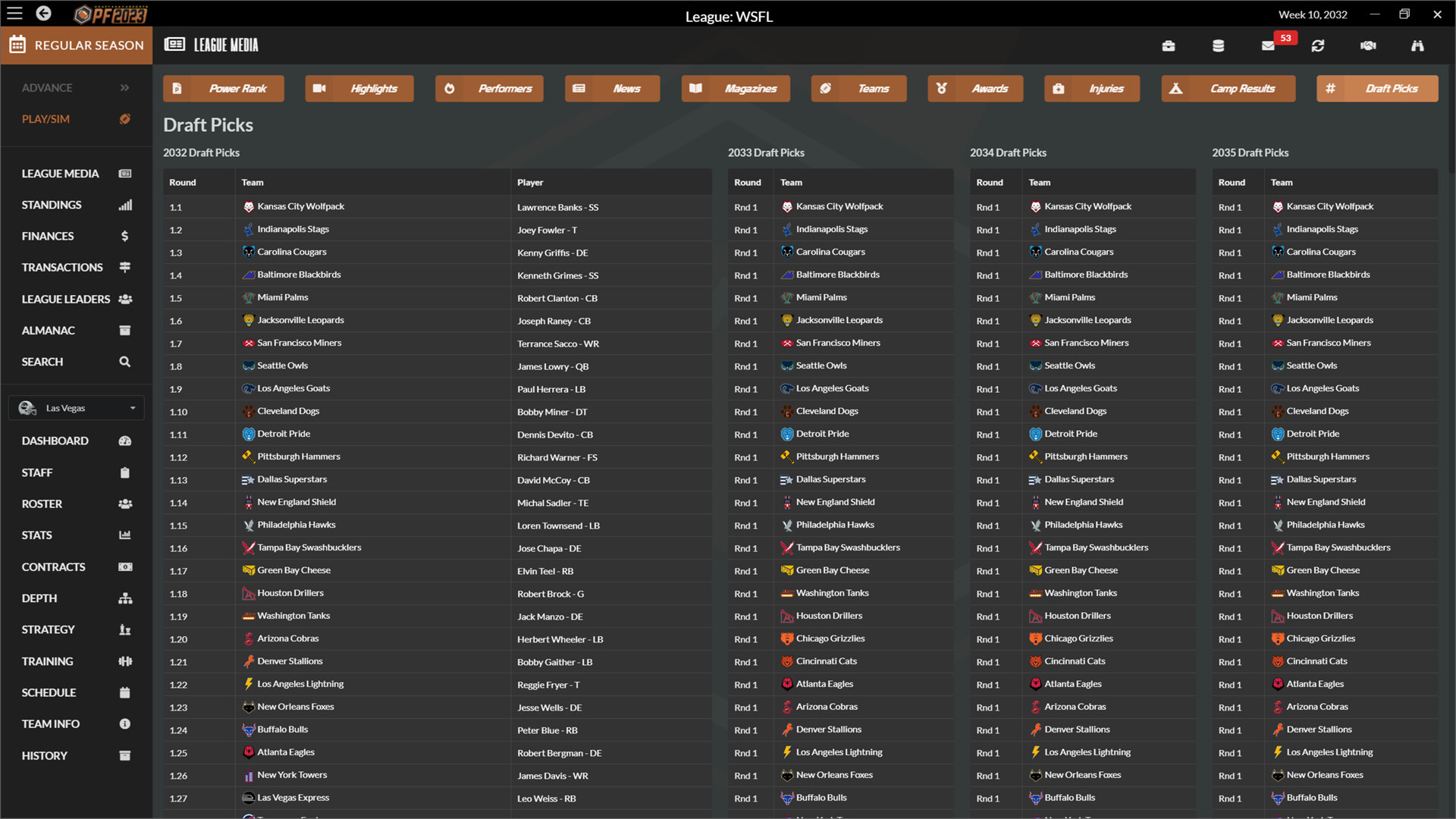Click the sync/refresh icon in the top bar
The height and width of the screenshot is (819, 1456).
click(x=1319, y=45)
